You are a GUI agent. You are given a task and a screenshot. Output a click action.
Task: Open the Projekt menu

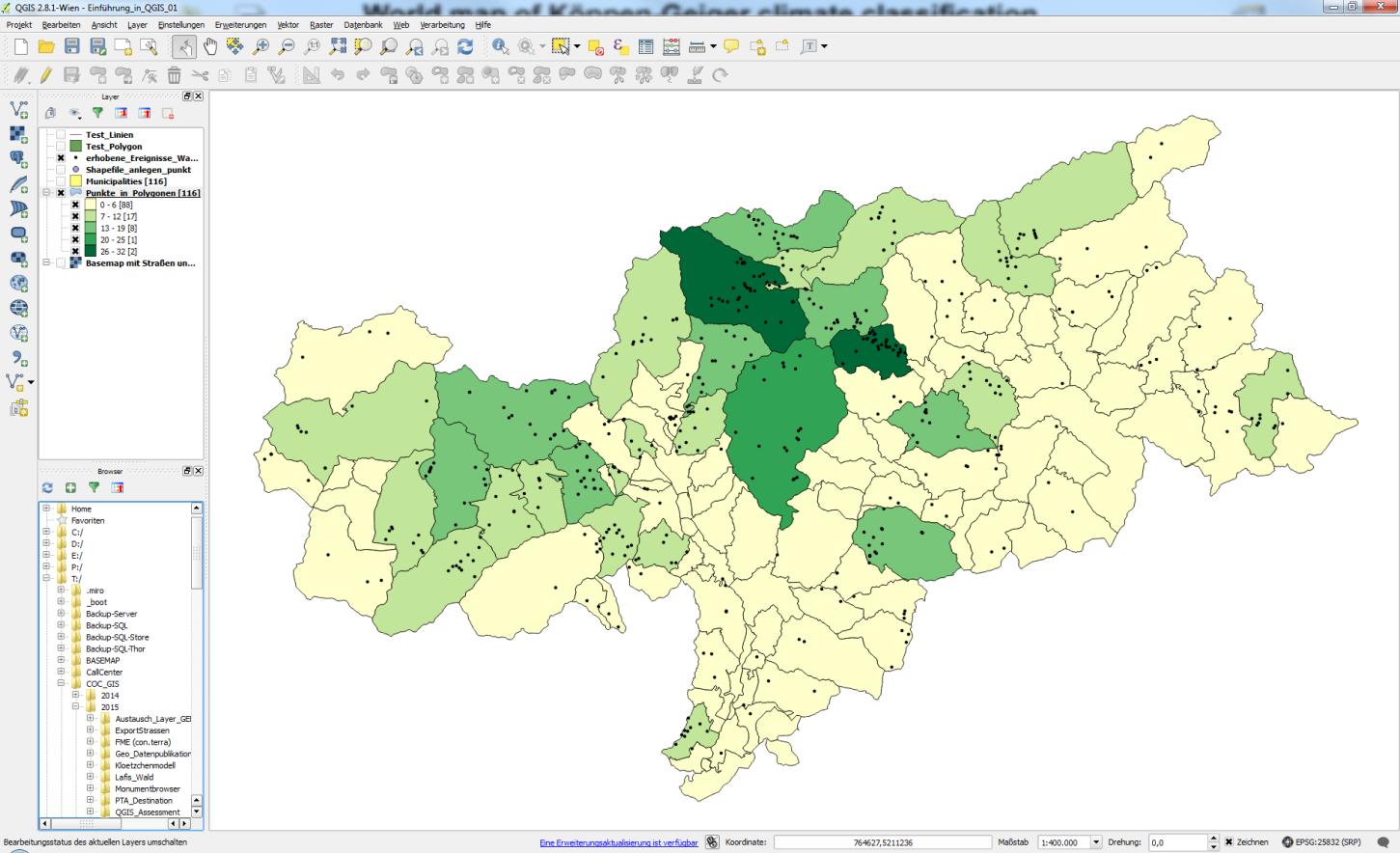(x=19, y=24)
